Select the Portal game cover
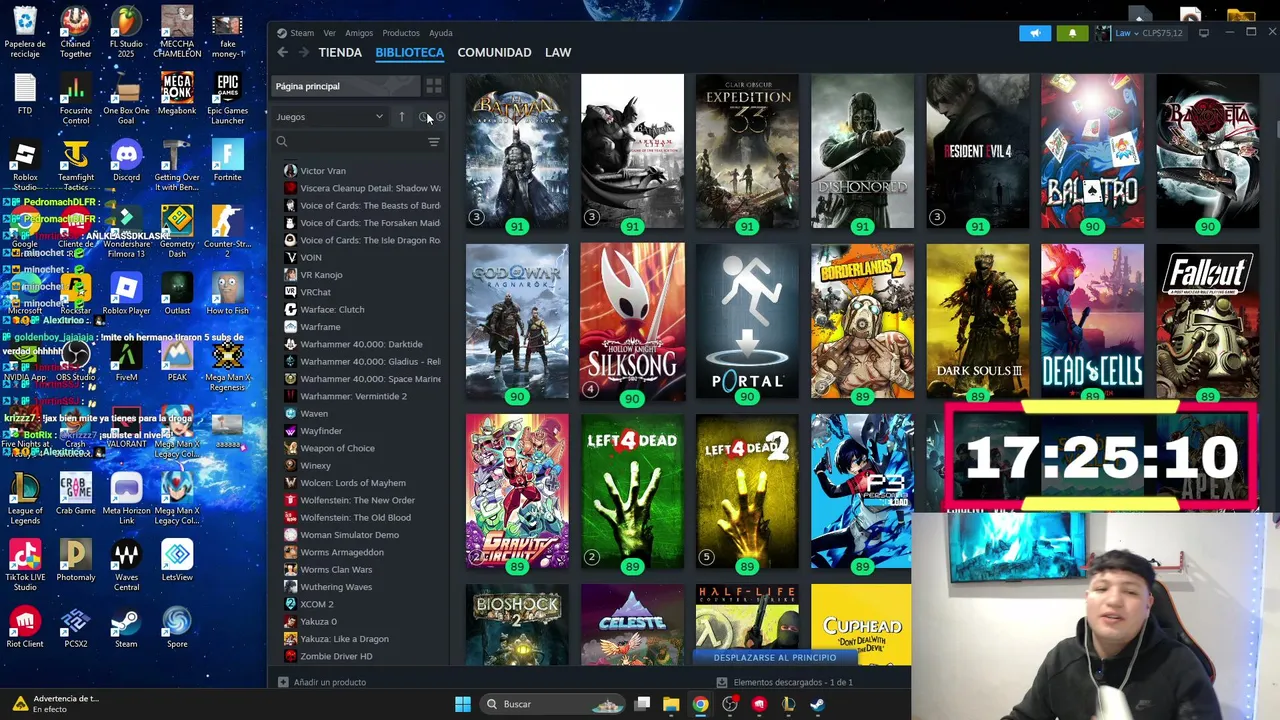 (x=747, y=322)
